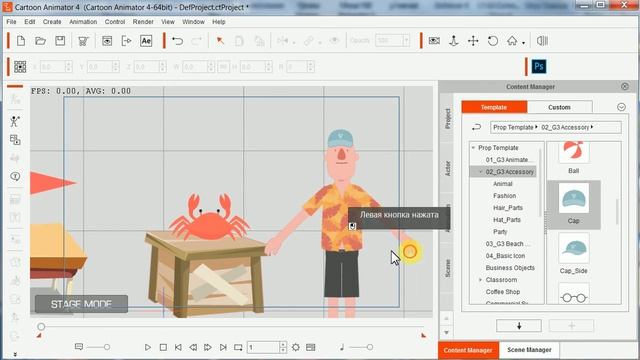This screenshot has width=640, height=360.
Task: Click the rotate camera icon
Action: click(493, 41)
